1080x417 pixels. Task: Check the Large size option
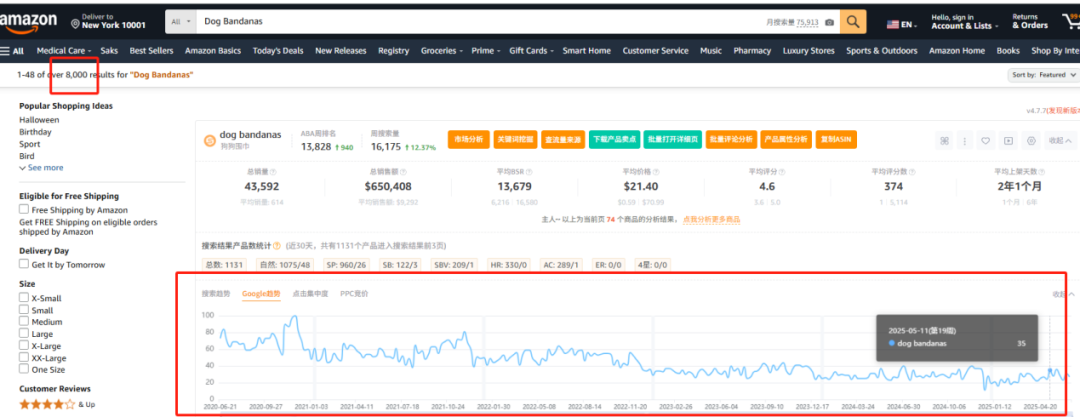pyautogui.click(x=24, y=334)
